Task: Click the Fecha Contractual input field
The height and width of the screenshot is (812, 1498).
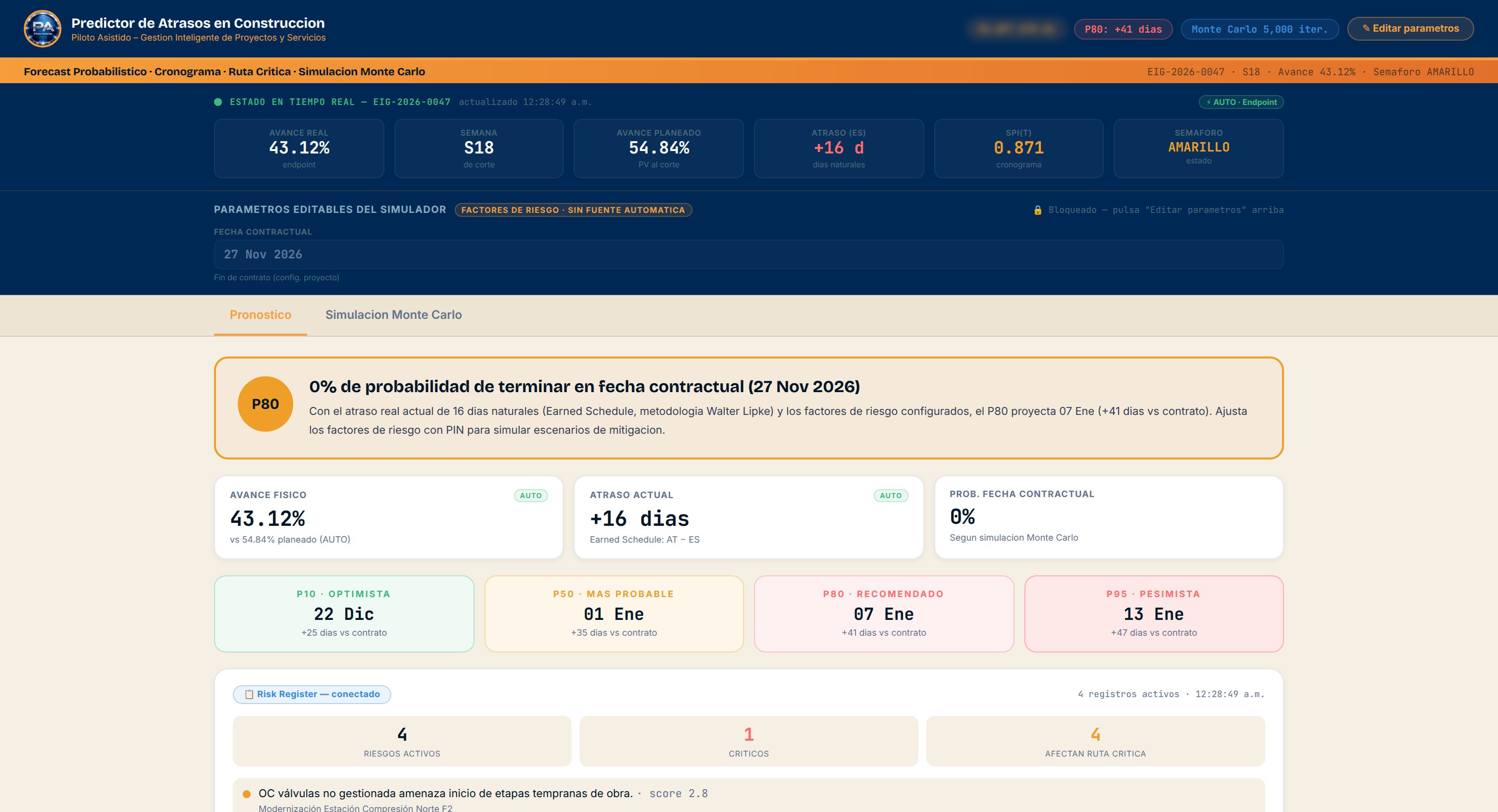Action: (x=749, y=254)
